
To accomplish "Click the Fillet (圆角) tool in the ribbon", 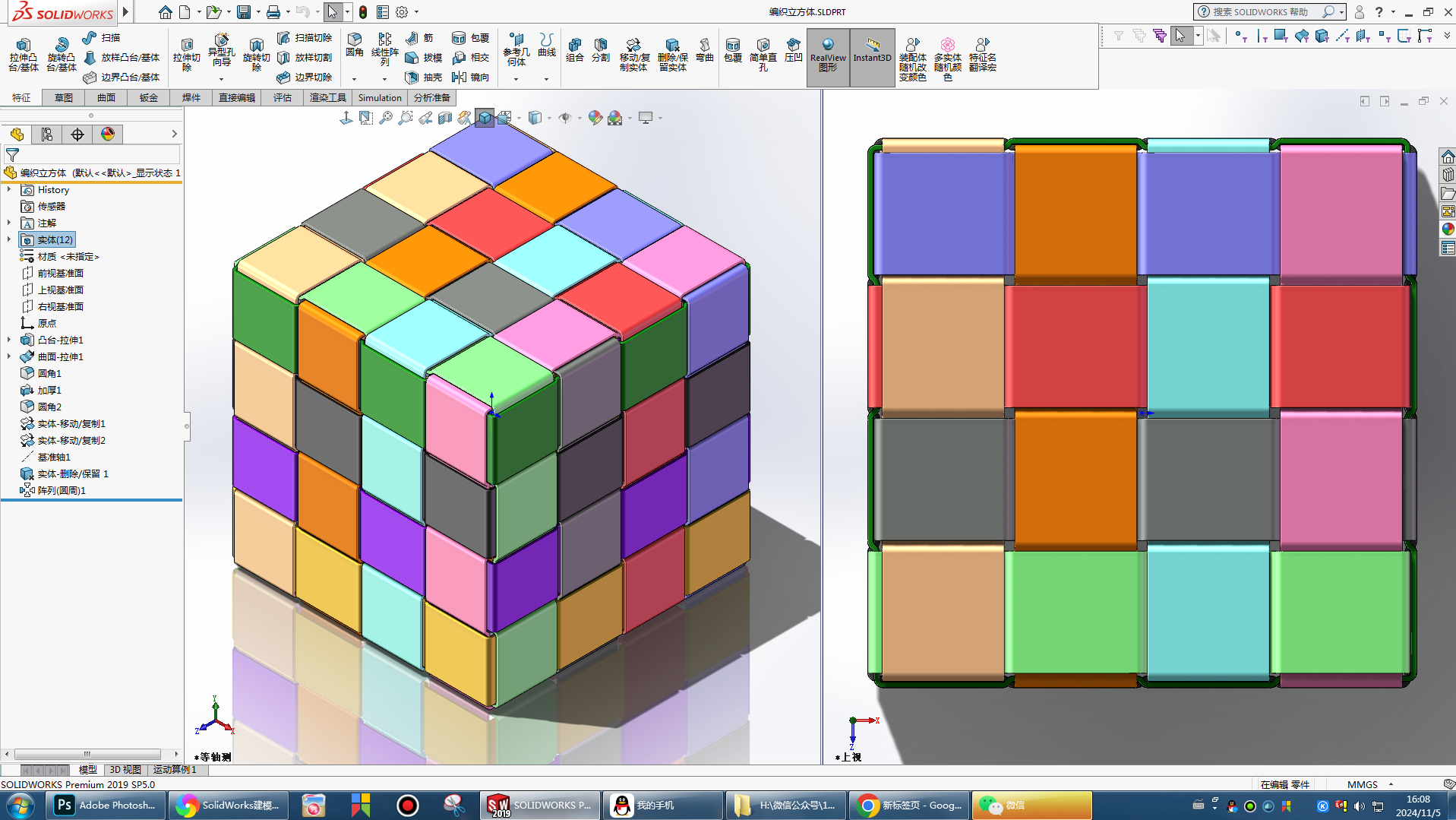I will 355,45.
